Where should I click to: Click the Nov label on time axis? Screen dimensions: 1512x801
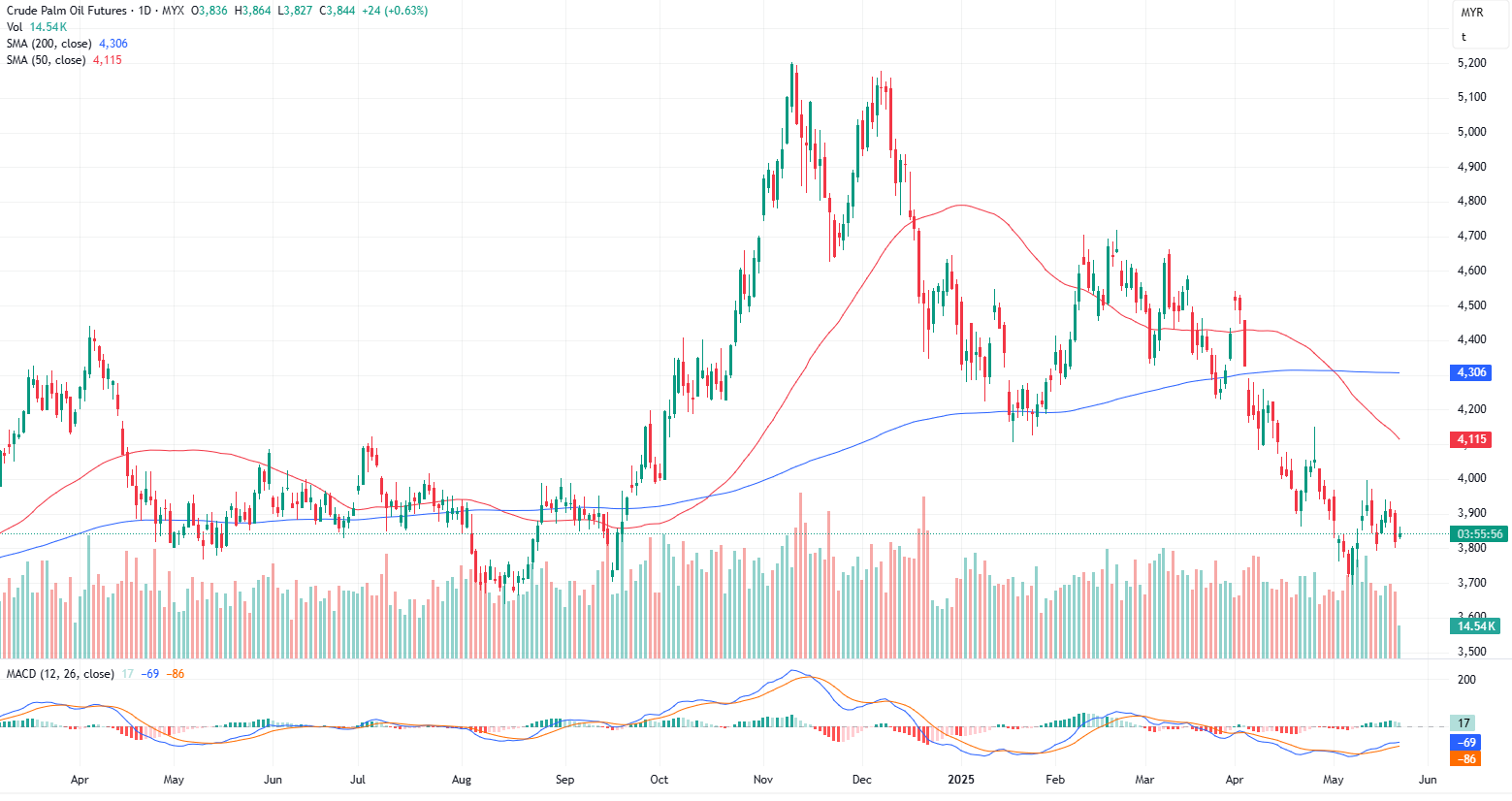point(762,780)
